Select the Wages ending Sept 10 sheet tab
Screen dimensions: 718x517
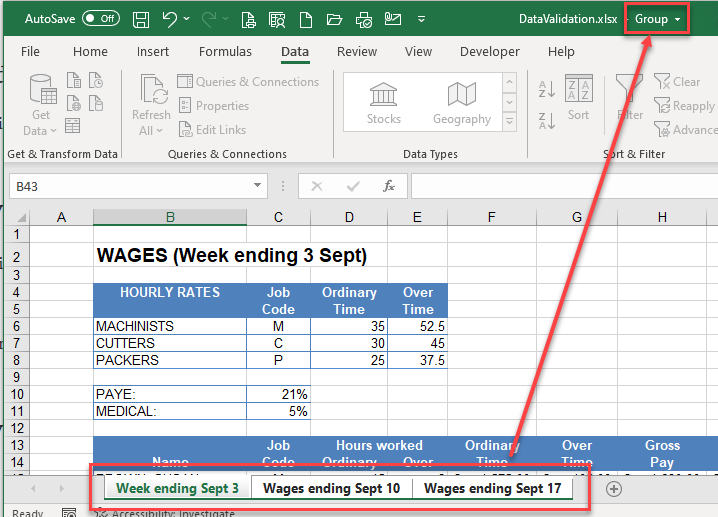[332, 489]
